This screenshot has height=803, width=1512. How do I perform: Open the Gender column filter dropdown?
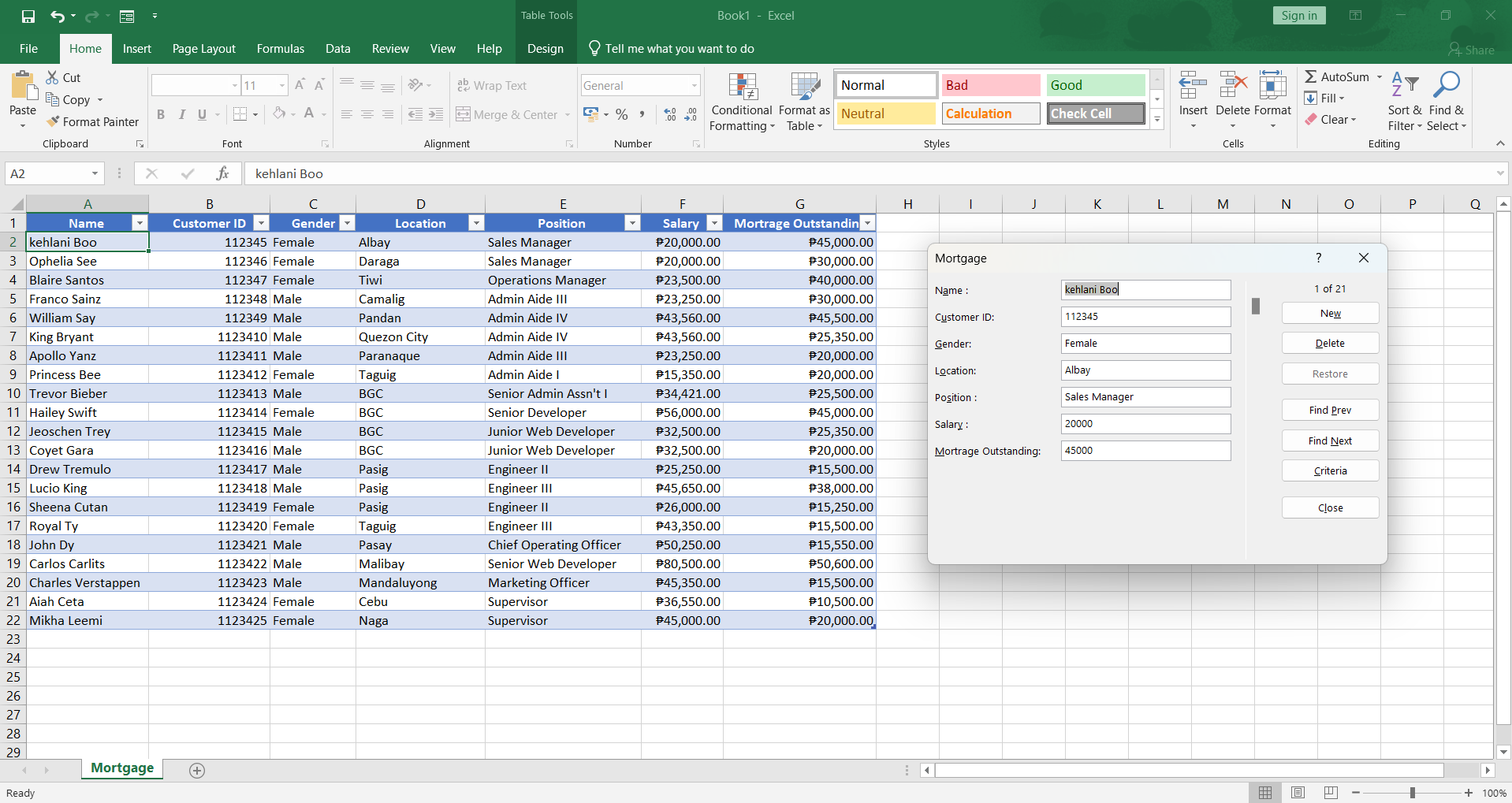347,224
